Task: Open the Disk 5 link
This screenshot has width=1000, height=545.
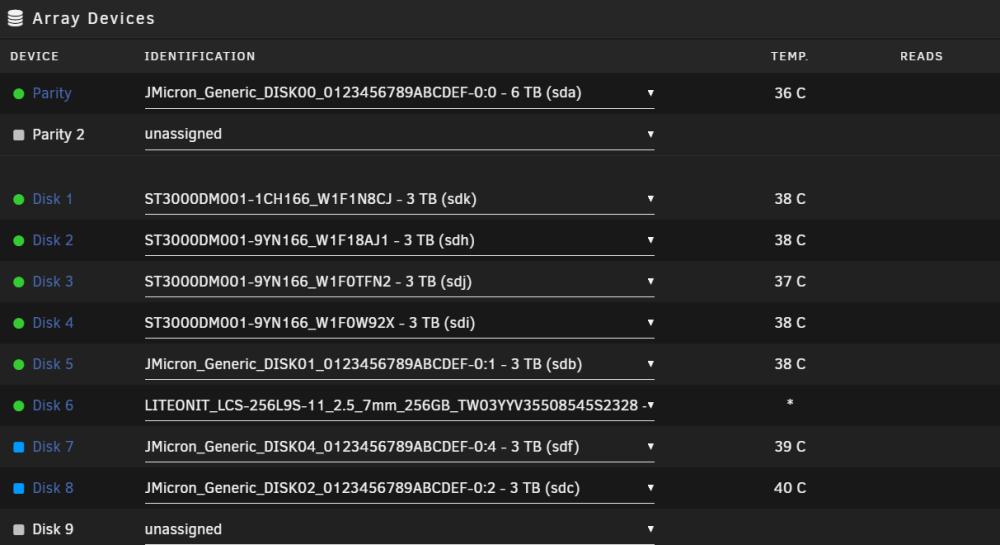Action: (53, 364)
